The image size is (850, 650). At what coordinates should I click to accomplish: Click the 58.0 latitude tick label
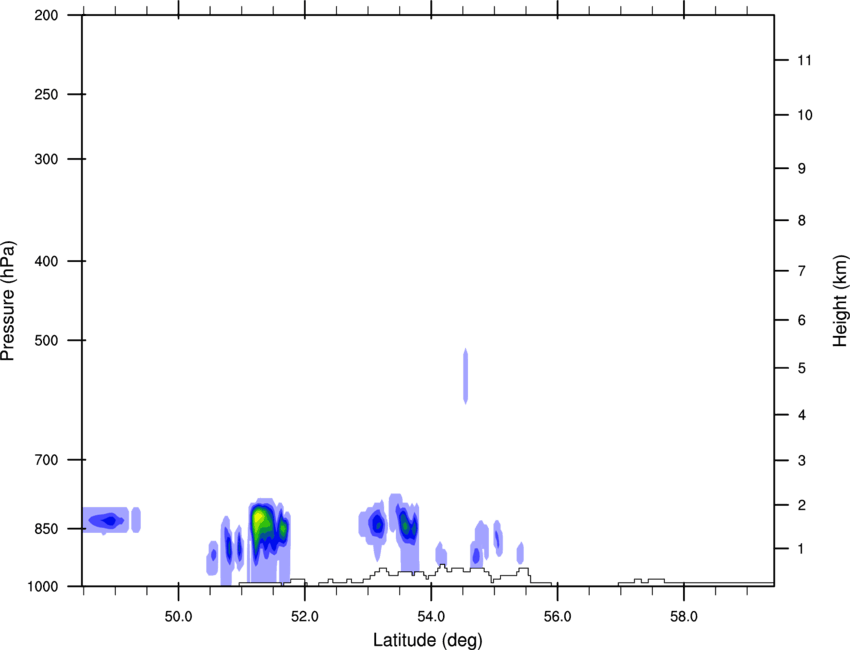[684, 617]
